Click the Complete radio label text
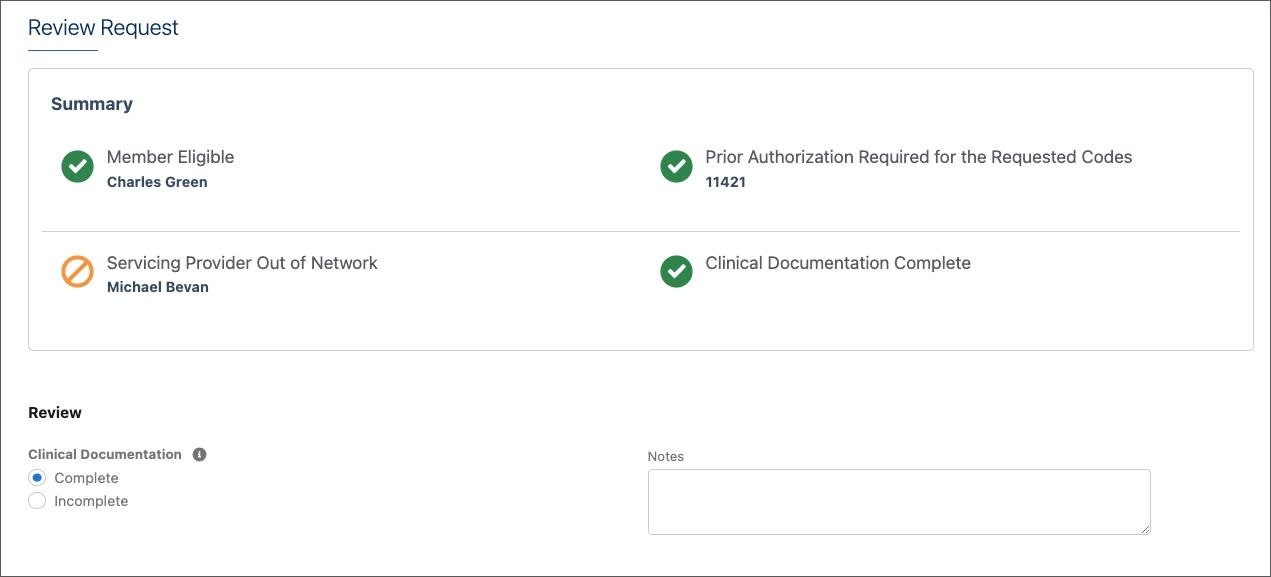 pyautogui.click(x=86, y=478)
